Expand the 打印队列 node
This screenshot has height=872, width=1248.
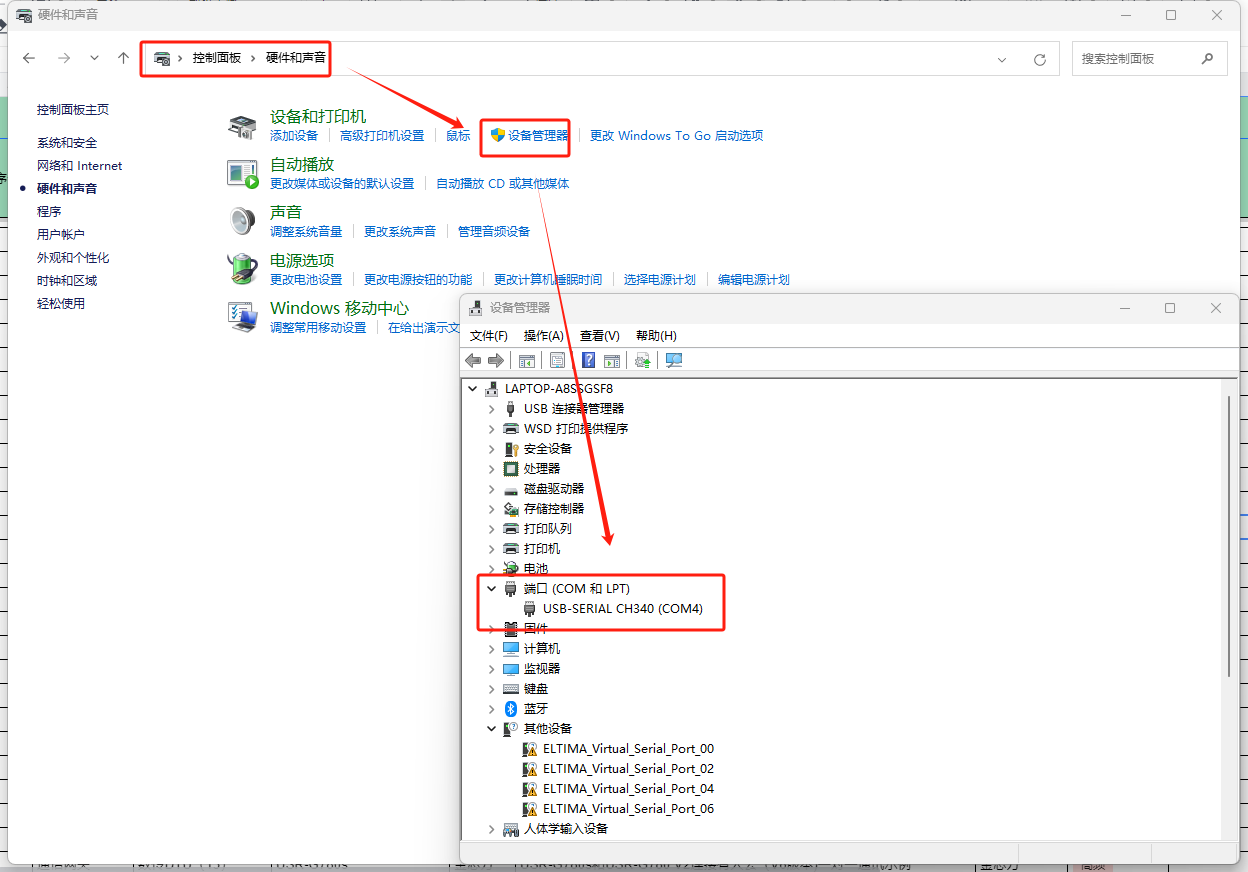click(491, 528)
